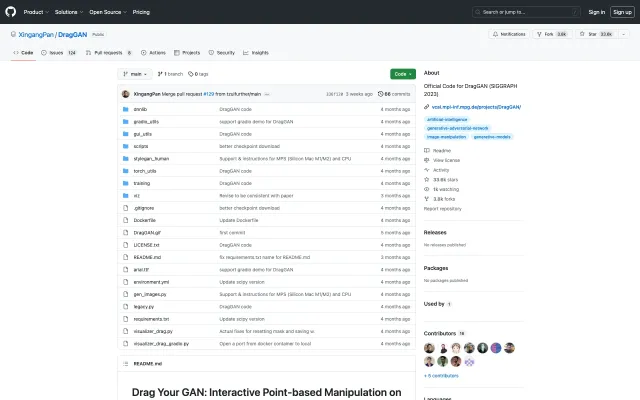Viewport: 640px width, 400px height.
Task: Click the Sign up button
Action: pos(621,12)
